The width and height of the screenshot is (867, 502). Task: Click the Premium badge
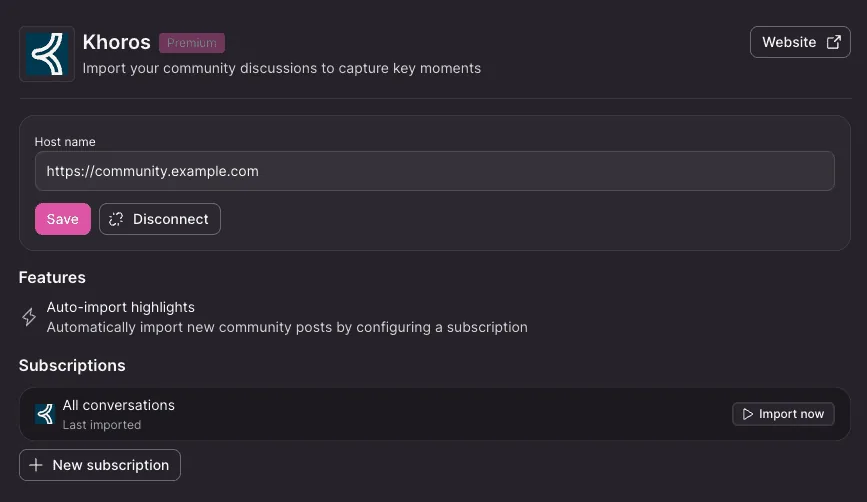[x=192, y=43]
